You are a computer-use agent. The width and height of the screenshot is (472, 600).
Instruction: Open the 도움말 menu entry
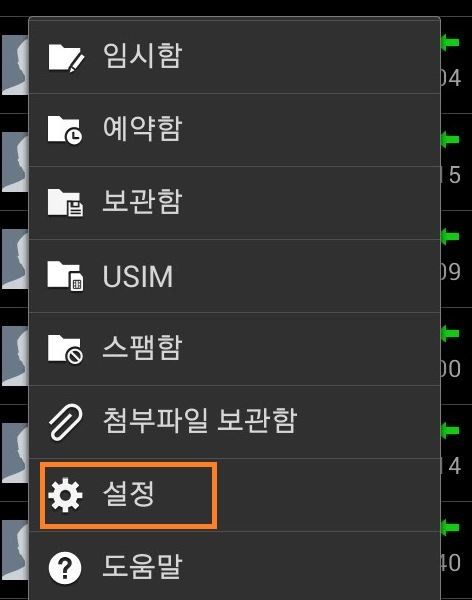[x=234, y=567]
